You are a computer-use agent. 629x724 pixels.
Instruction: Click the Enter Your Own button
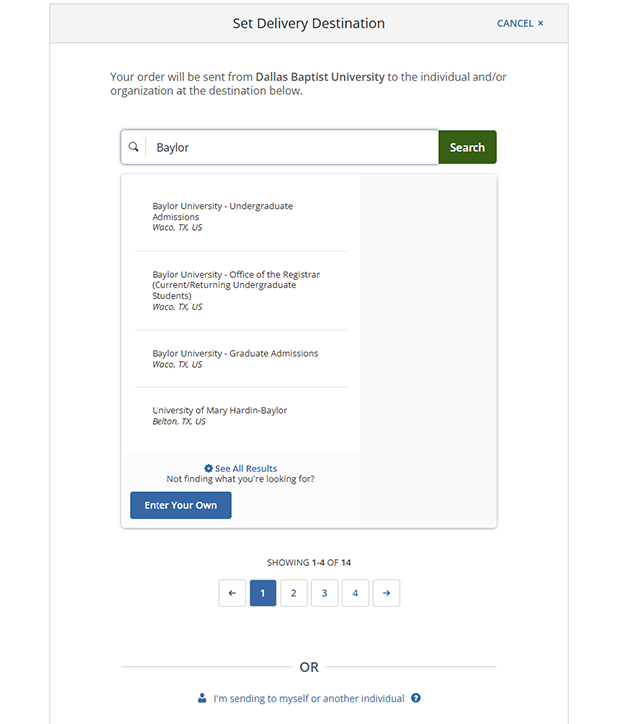[x=180, y=505]
